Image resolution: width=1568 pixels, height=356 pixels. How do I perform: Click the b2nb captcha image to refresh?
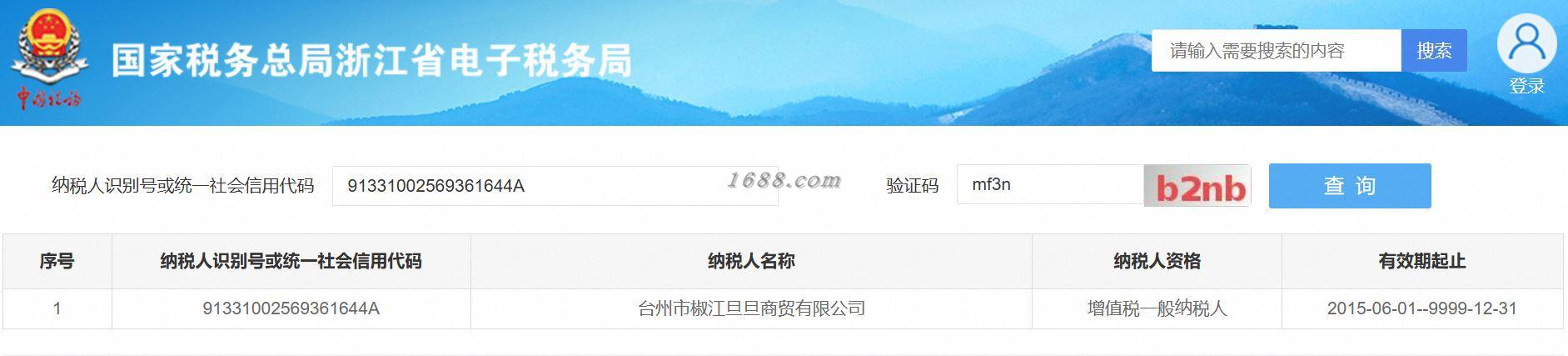pyautogui.click(x=1197, y=185)
